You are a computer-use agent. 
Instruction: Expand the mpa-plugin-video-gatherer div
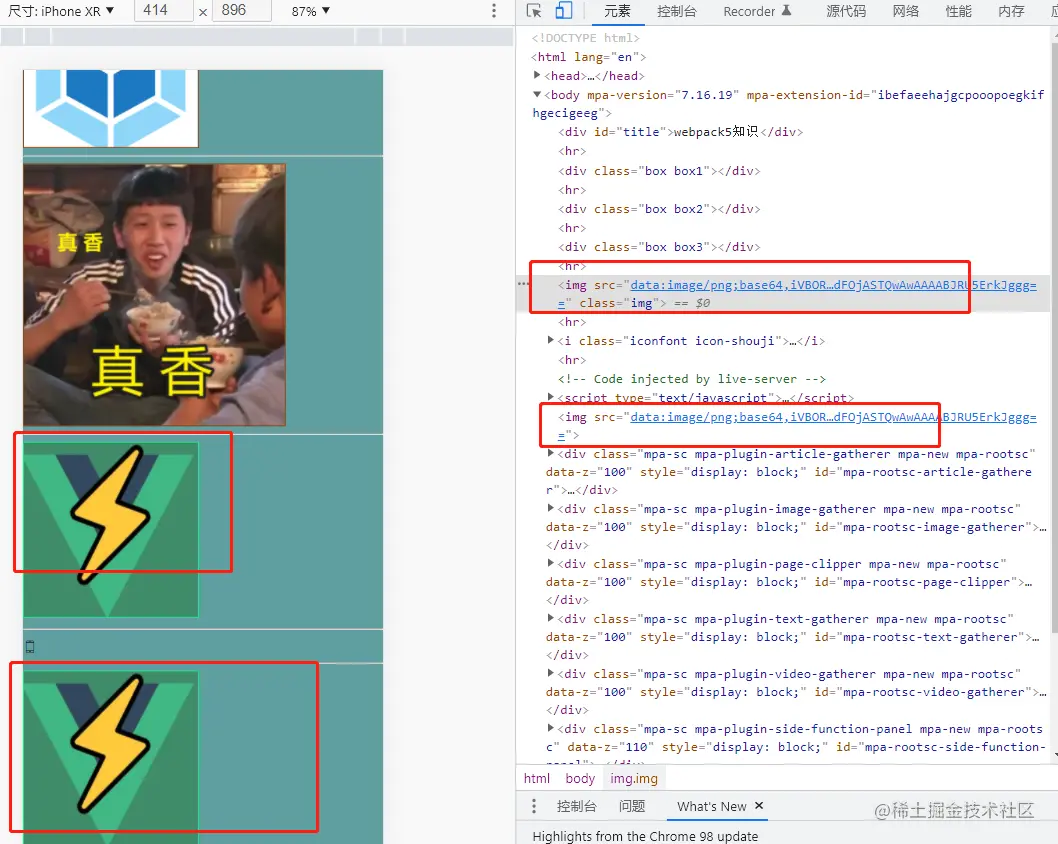click(551, 673)
